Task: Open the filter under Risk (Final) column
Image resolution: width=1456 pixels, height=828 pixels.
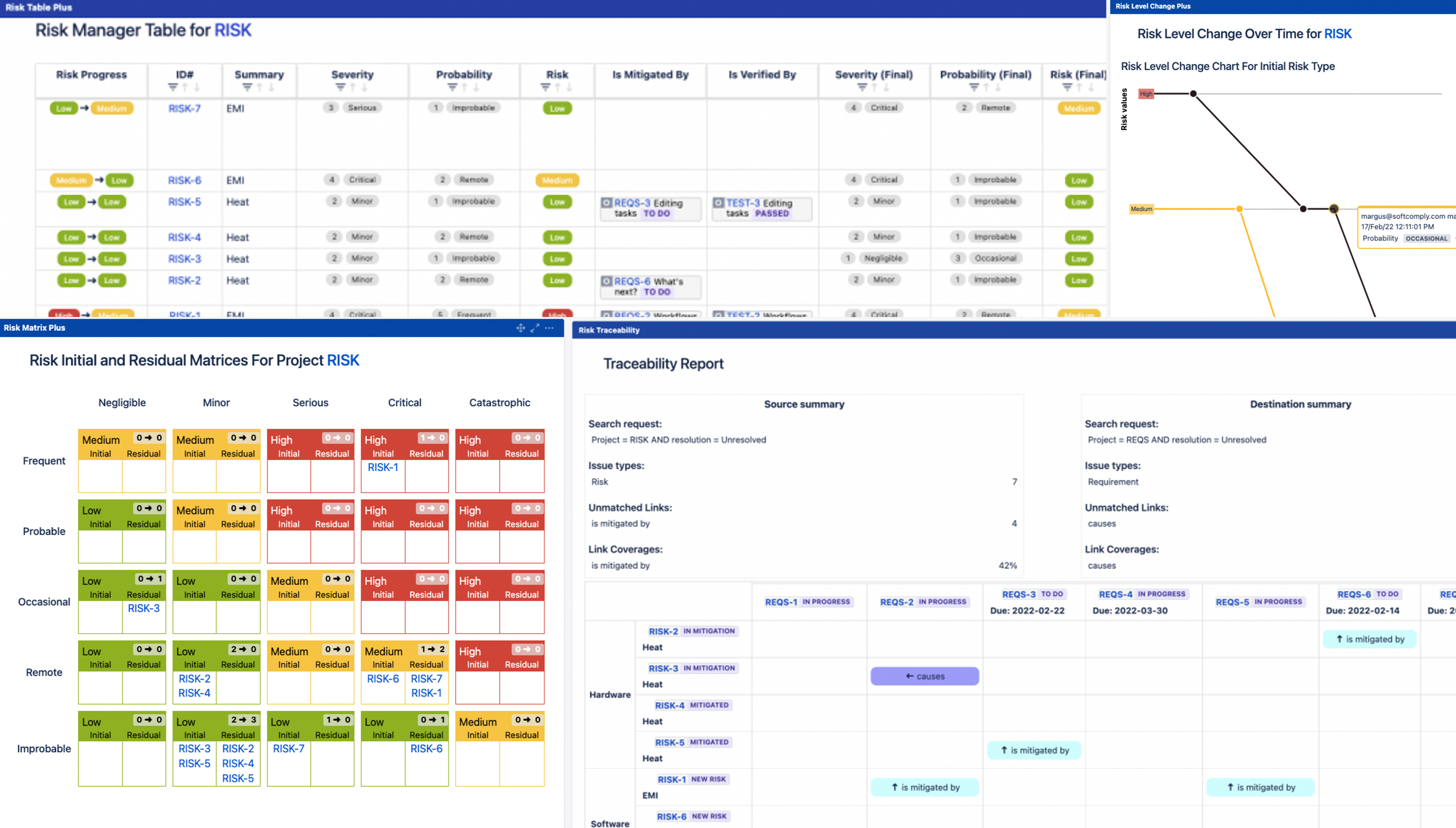Action: [1067, 88]
